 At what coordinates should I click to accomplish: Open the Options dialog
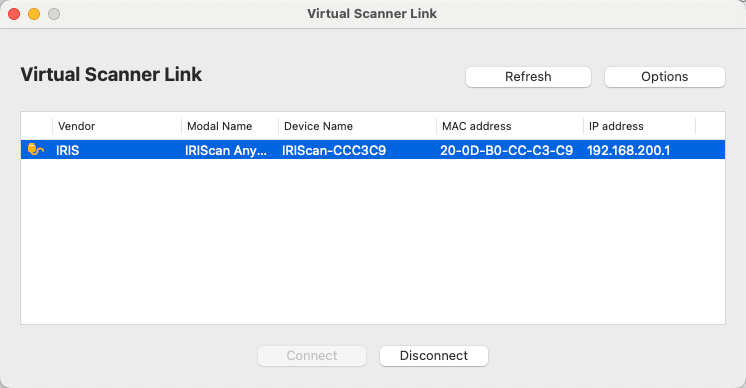(665, 77)
